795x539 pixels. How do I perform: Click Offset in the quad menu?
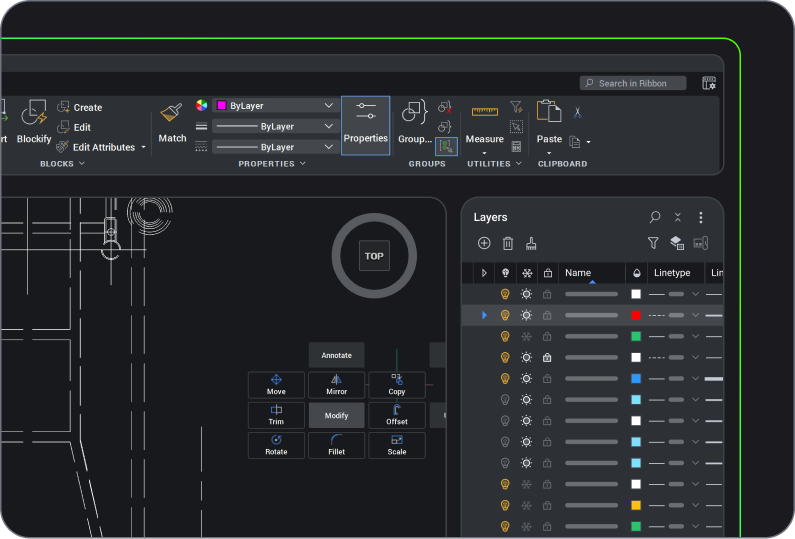(x=397, y=415)
